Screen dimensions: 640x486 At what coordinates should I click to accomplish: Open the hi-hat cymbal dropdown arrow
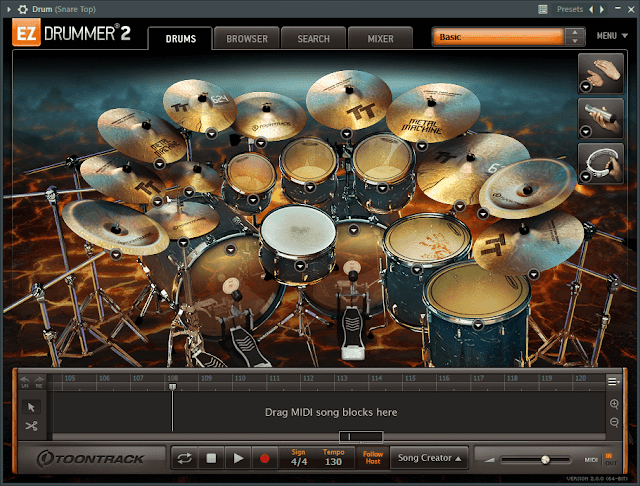click(x=184, y=242)
